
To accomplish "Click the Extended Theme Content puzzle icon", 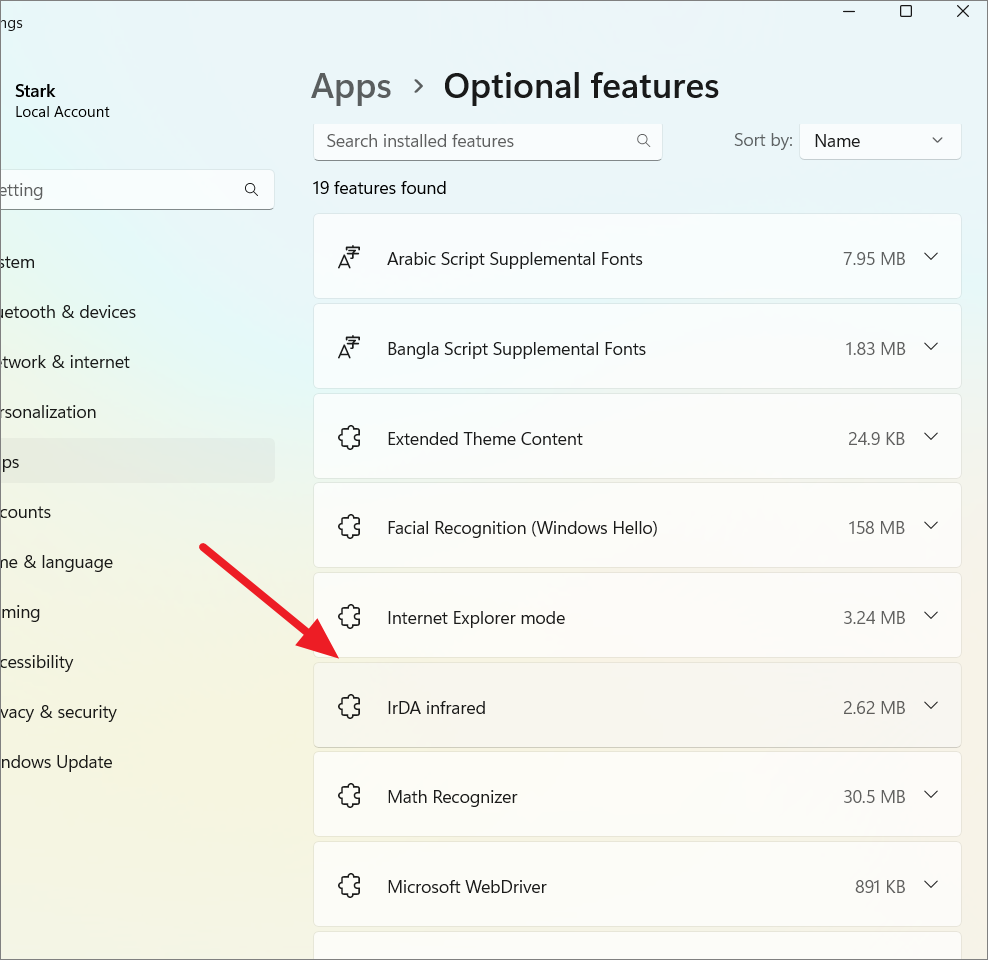I will tap(349, 438).
